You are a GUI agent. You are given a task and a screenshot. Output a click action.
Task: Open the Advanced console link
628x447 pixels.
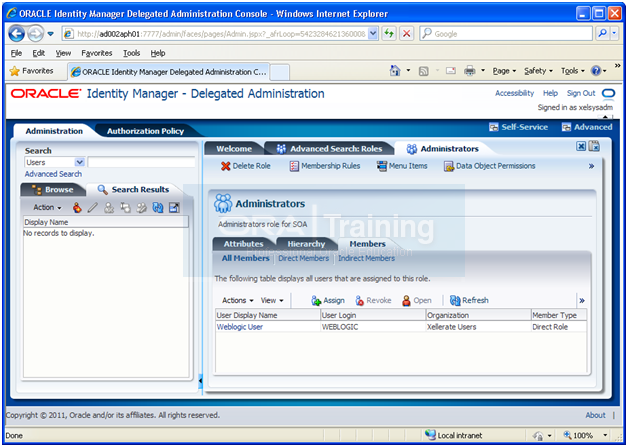tap(587, 127)
